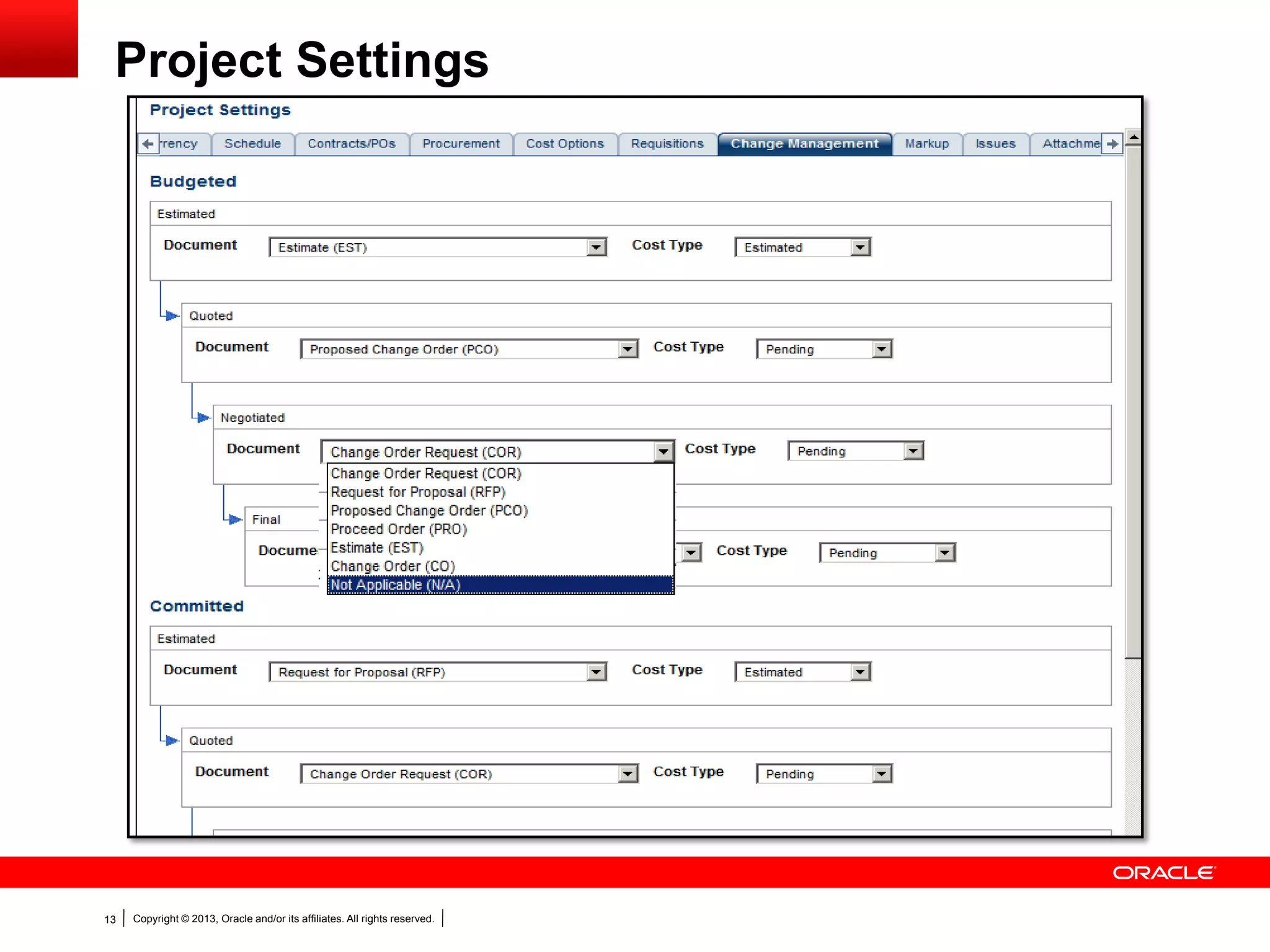Open Budgeted Quoted Cost Type Pending dropdown

tap(824, 349)
